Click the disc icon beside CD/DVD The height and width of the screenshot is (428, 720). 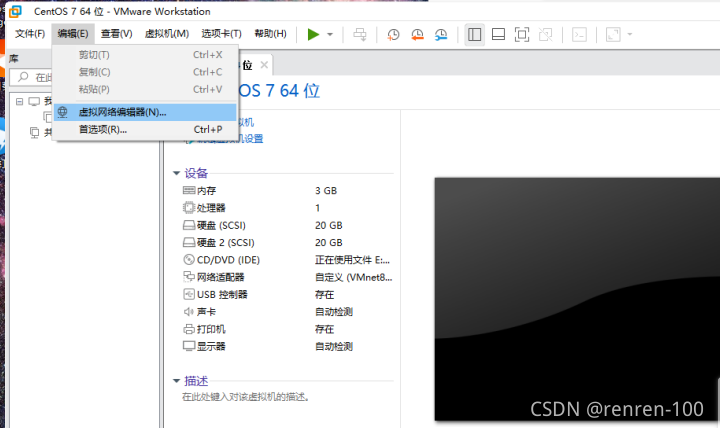tap(189, 259)
